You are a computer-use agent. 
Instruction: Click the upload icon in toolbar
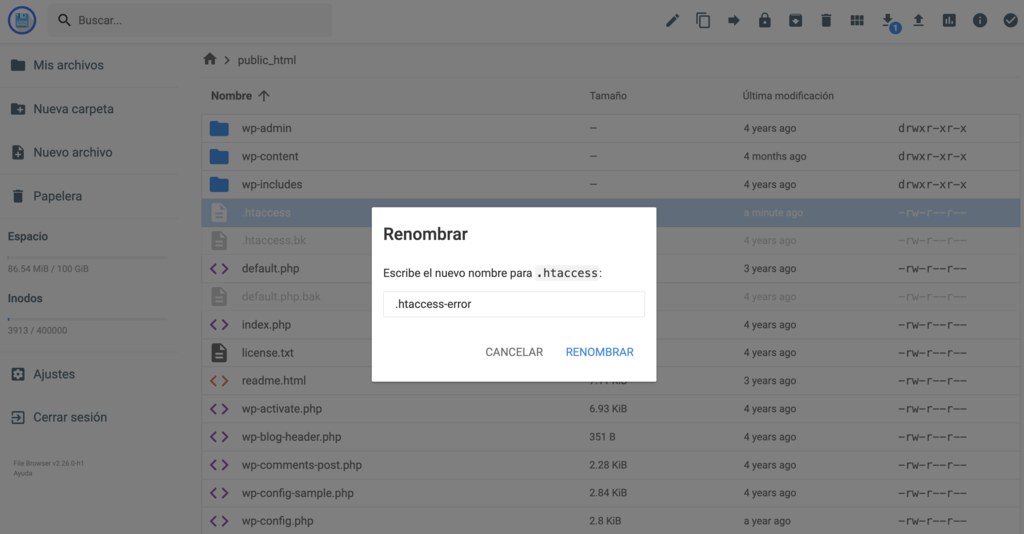[918, 21]
